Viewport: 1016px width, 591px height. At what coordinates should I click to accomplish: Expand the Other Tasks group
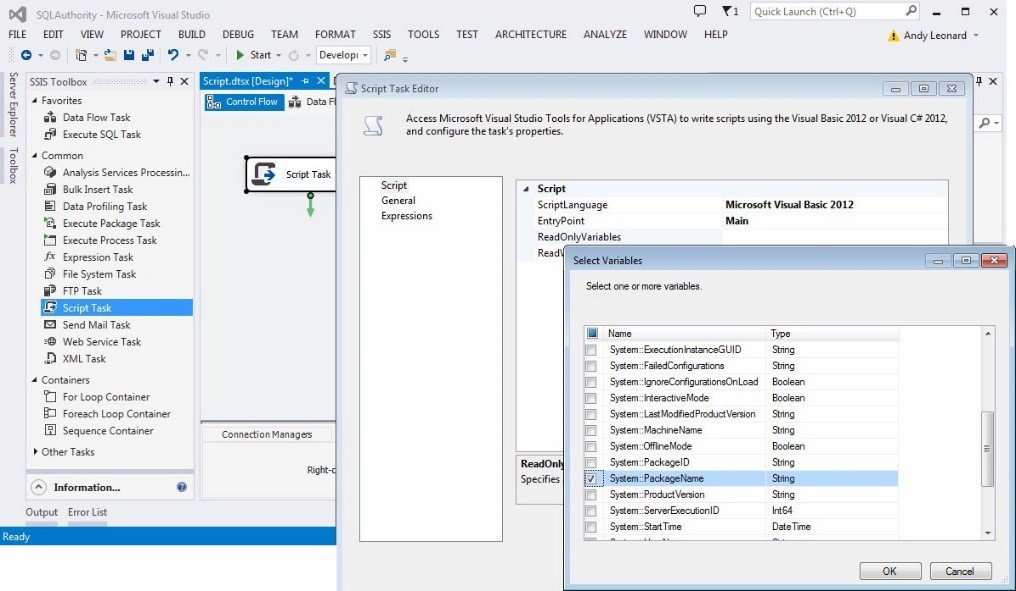pos(35,452)
